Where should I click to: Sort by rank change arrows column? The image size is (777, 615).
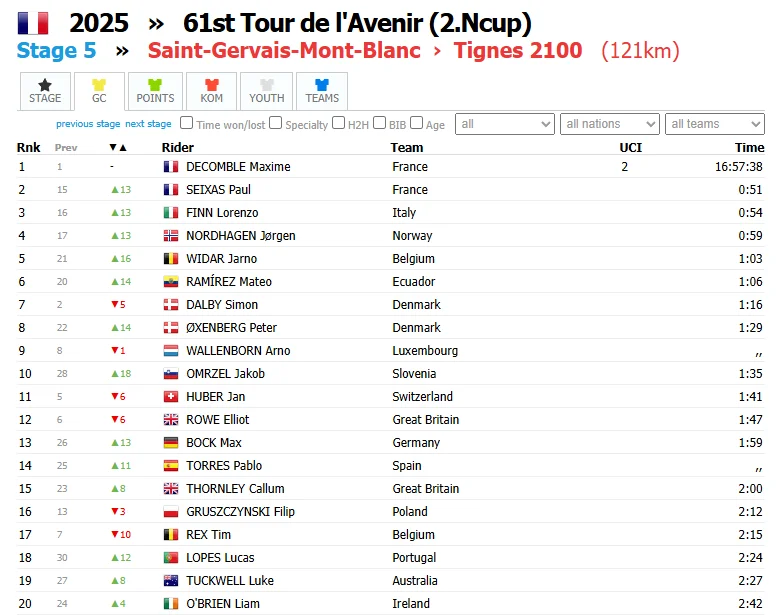118,147
